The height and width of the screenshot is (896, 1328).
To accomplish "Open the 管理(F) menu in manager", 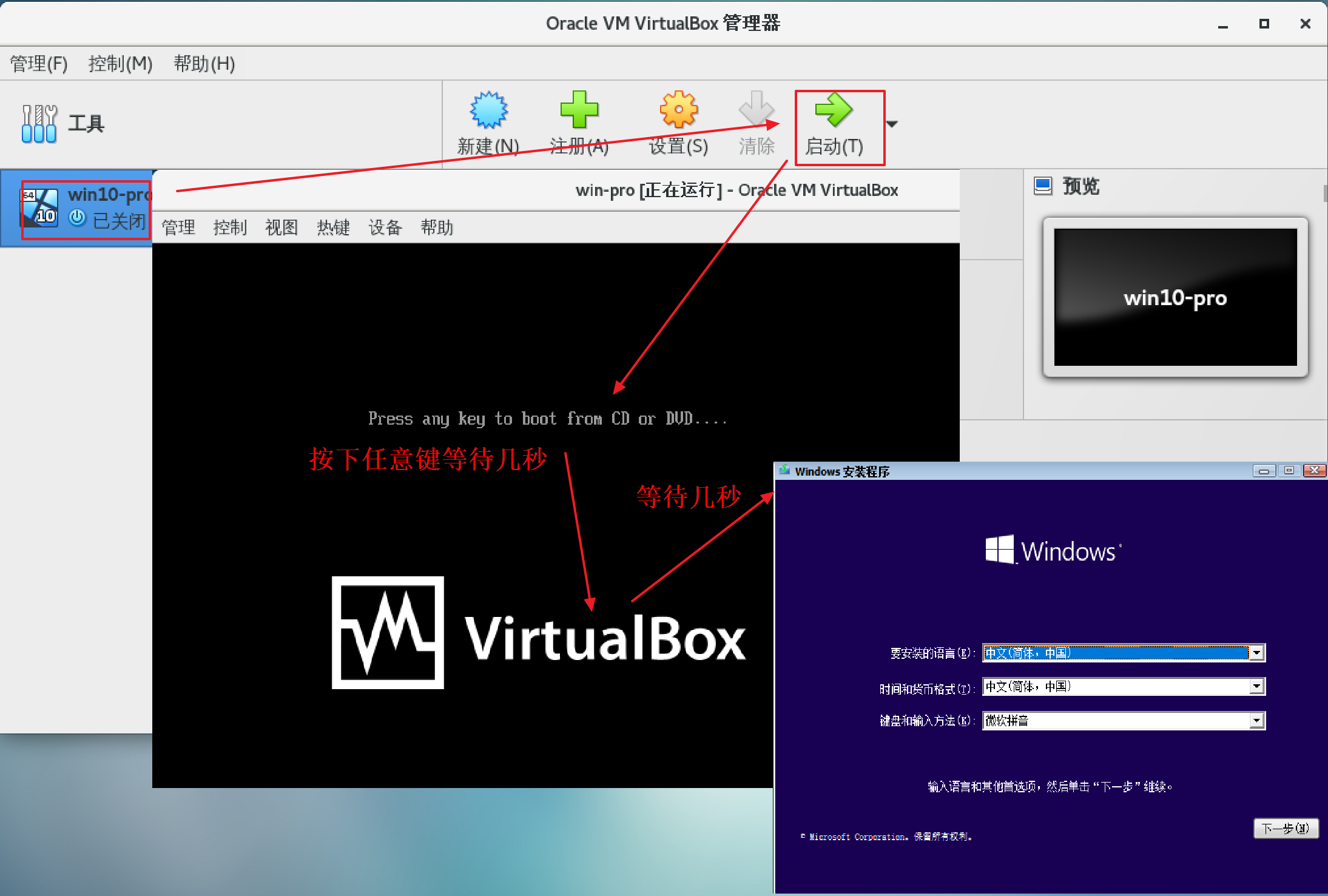I will 39,64.
